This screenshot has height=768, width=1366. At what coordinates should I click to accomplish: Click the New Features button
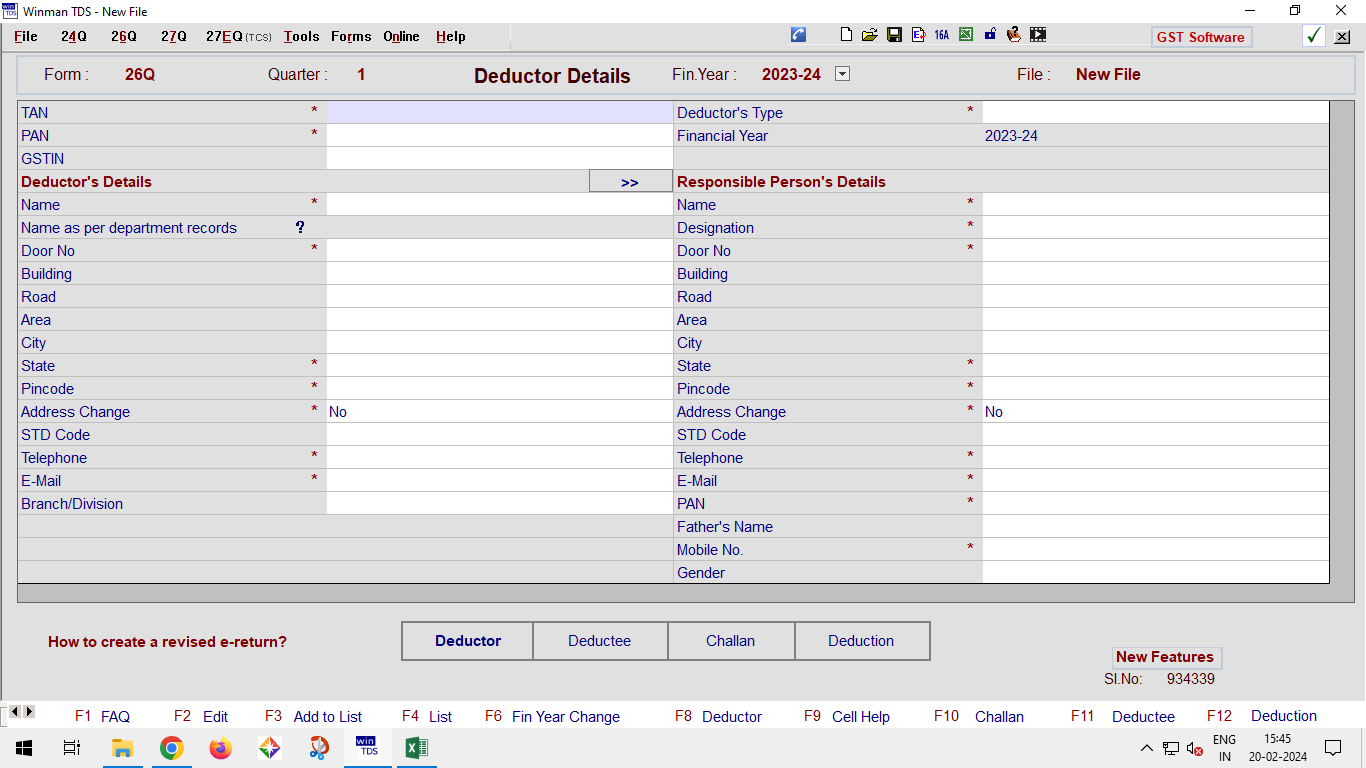point(1164,657)
